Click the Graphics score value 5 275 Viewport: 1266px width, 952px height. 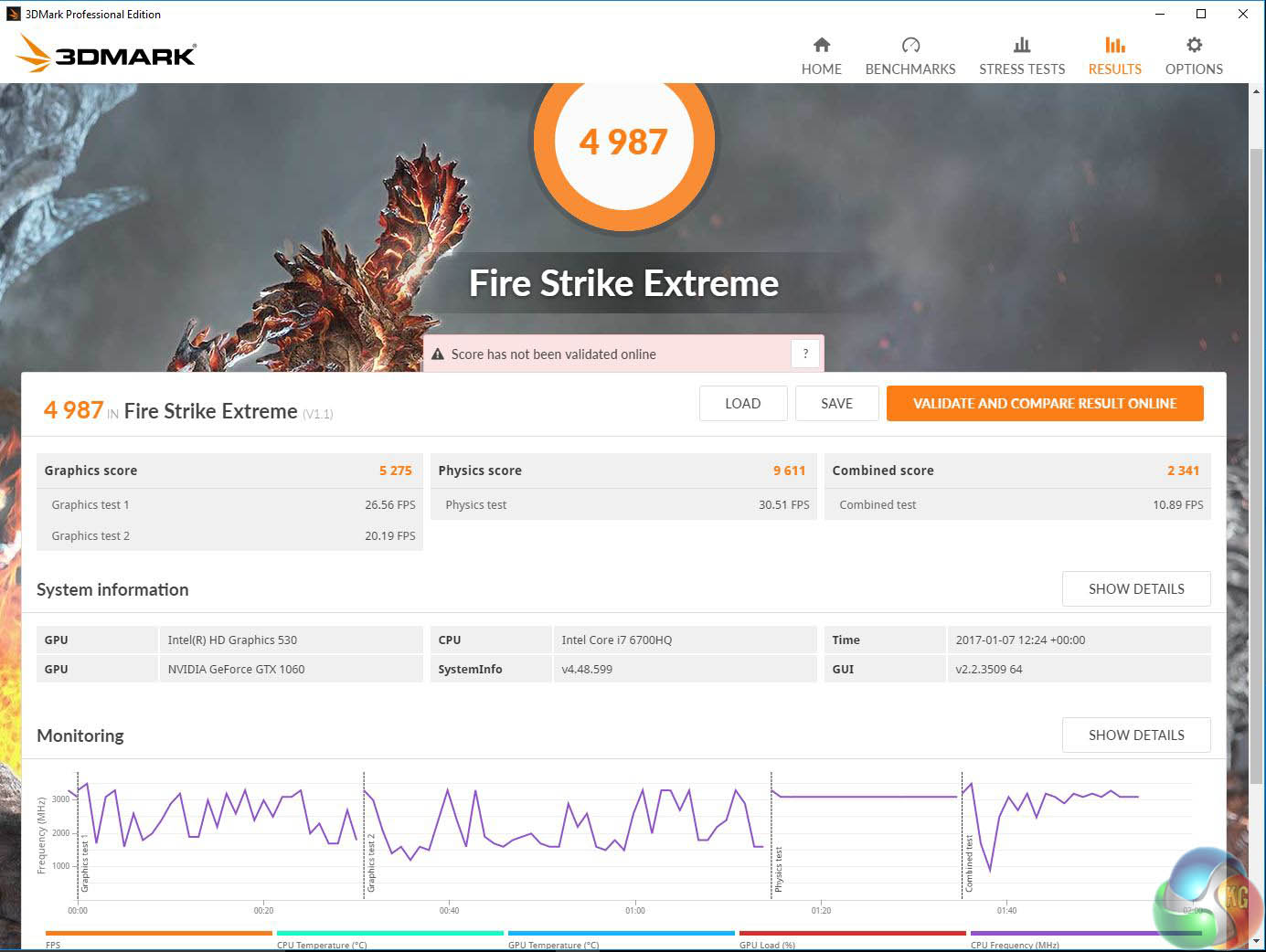click(396, 471)
